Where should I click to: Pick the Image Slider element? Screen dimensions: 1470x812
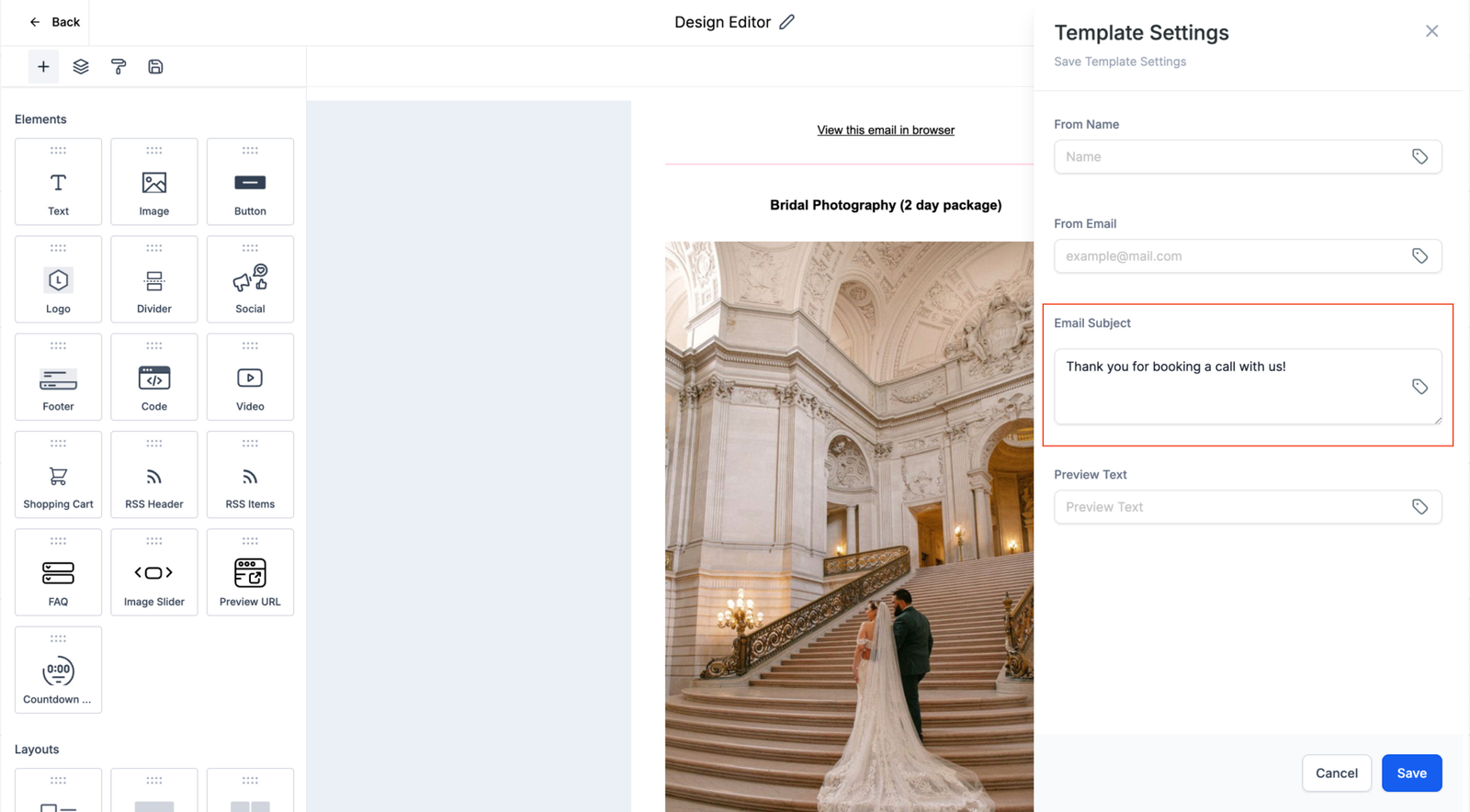point(153,572)
